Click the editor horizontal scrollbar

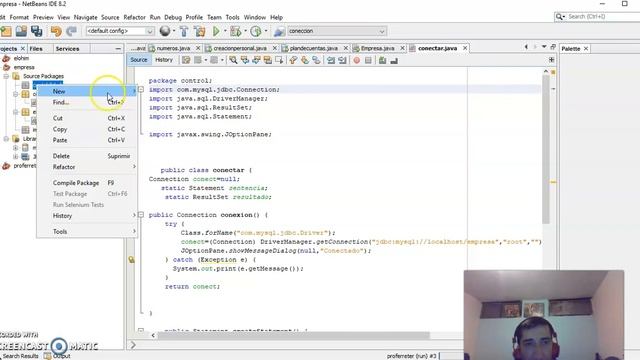[x=293, y=336]
